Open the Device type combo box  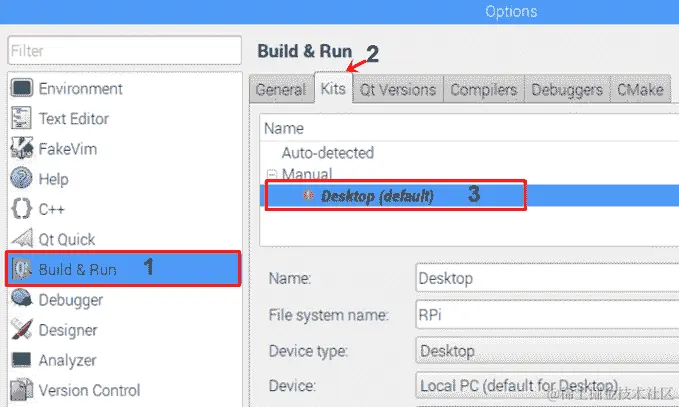pos(547,350)
